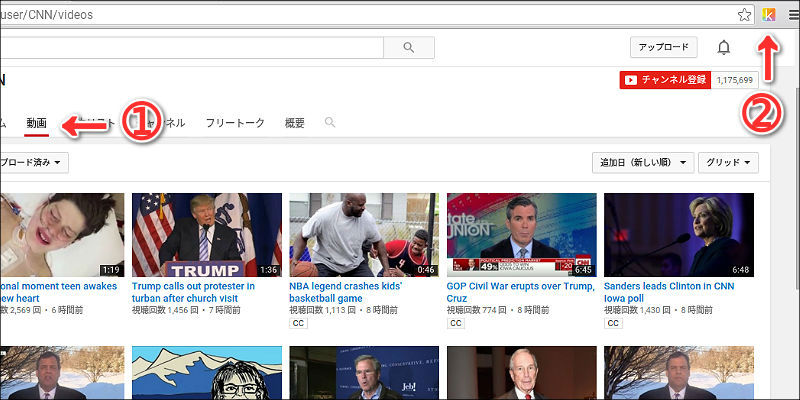
Task: Open the Chrome hamburger menu
Action: coord(794,15)
